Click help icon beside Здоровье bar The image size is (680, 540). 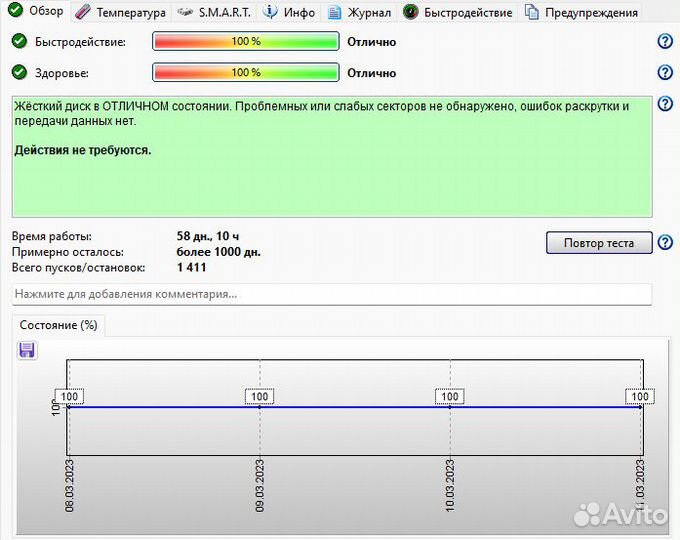point(665,72)
